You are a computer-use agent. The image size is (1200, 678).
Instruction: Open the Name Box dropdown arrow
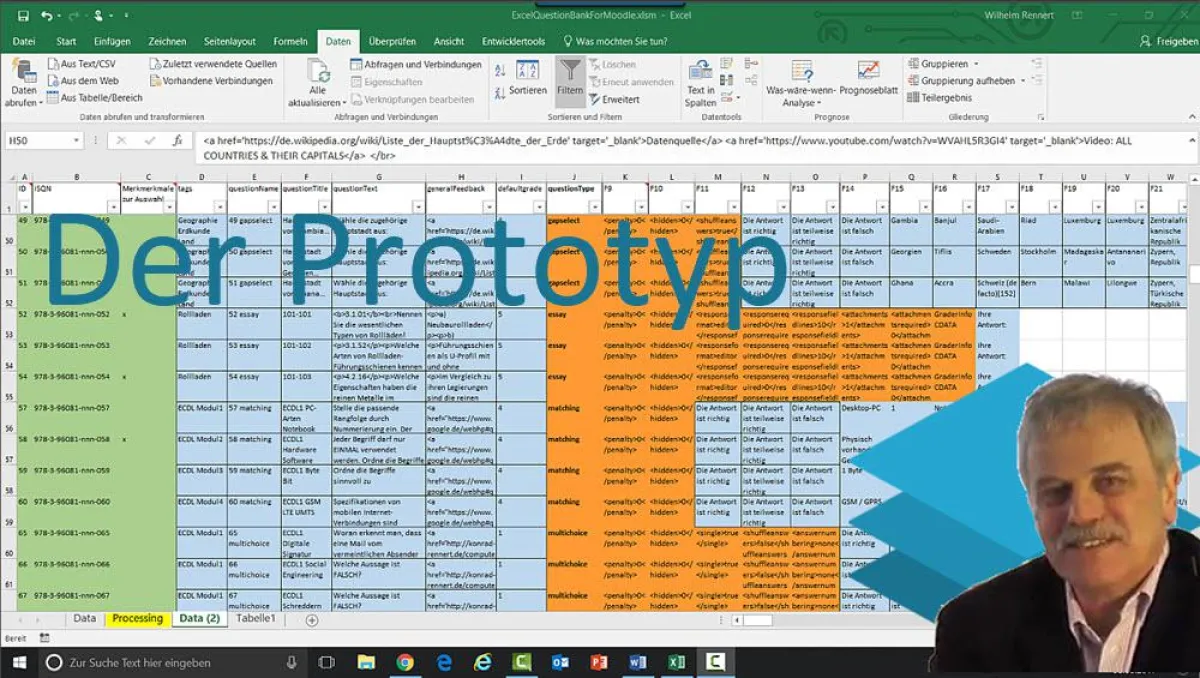pyautogui.click(x=77, y=141)
